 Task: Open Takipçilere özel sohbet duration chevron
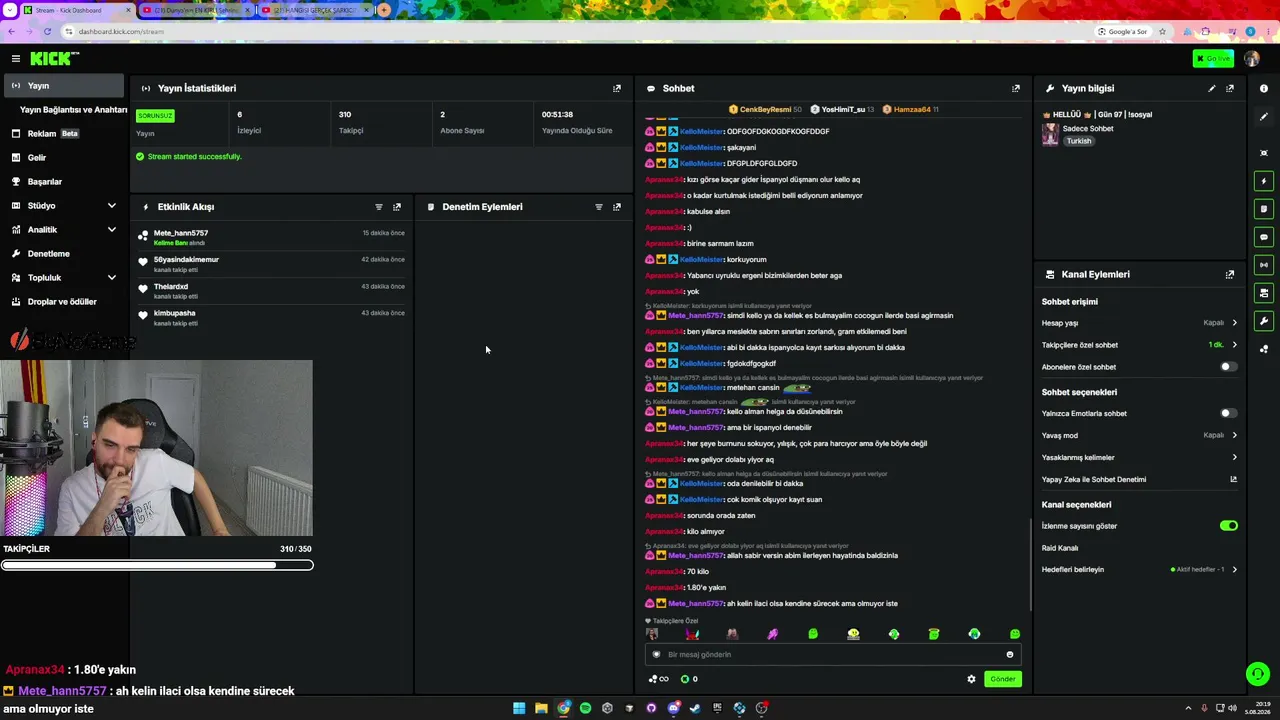click(x=1234, y=345)
